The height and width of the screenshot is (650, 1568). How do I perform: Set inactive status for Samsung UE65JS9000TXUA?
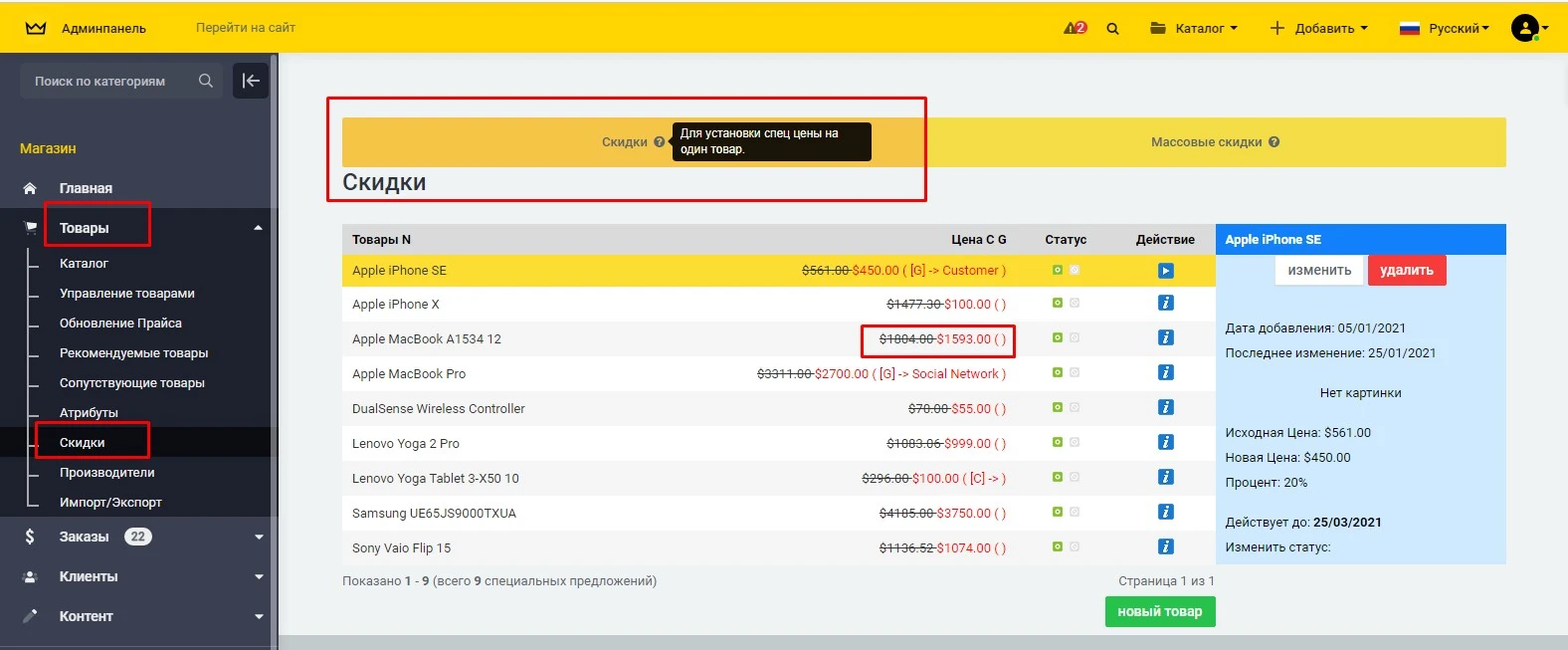pos(1075,512)
